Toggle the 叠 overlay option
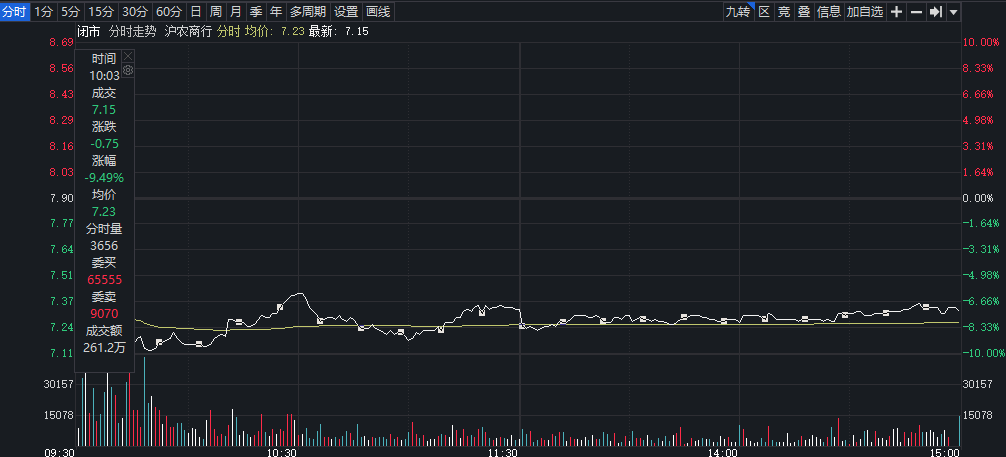The height and width of the screenshot is (457, 1006). [803, 12]
